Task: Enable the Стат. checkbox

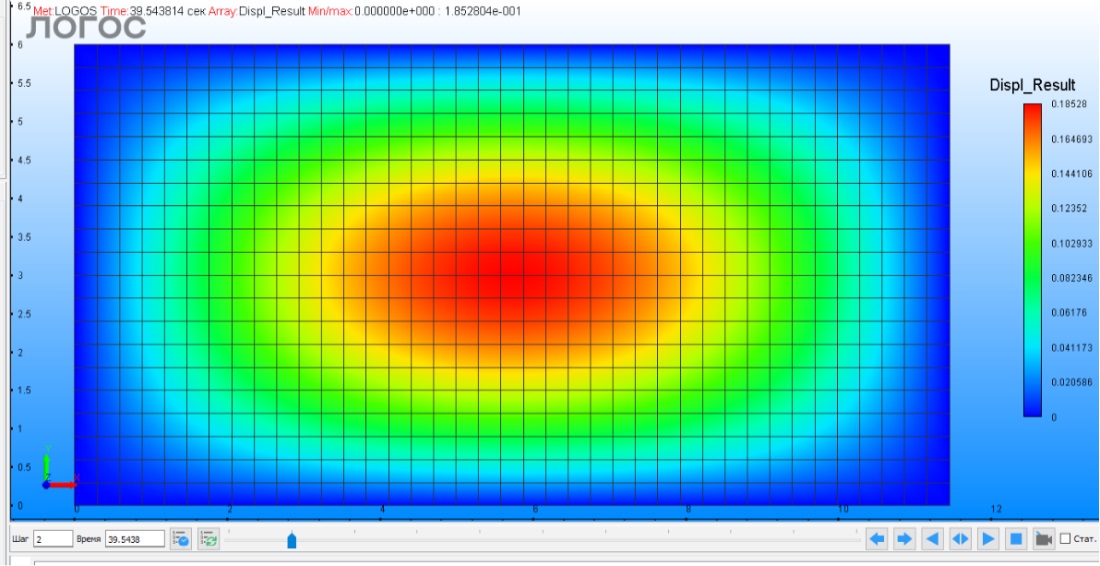Action: (1065, 539)
